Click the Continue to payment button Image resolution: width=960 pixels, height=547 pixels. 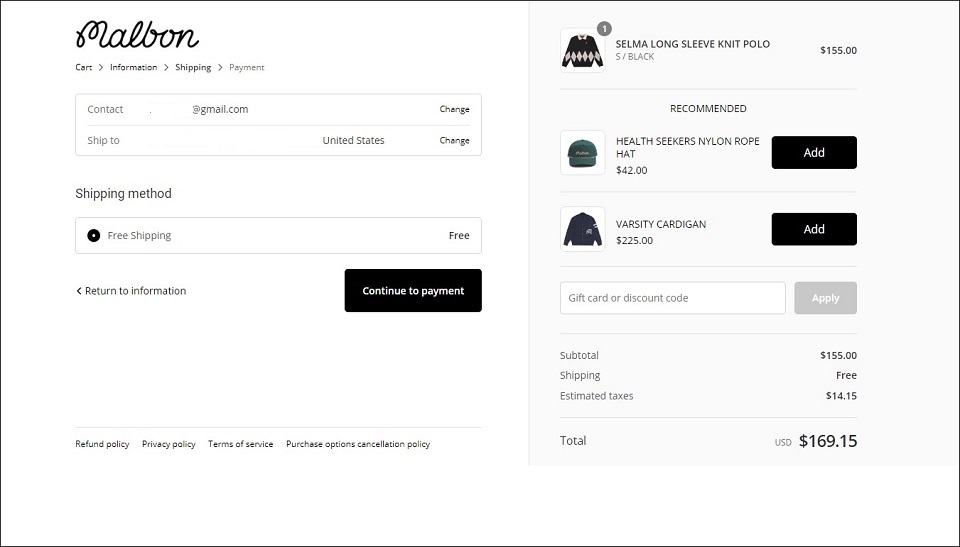tap(413, 290)
